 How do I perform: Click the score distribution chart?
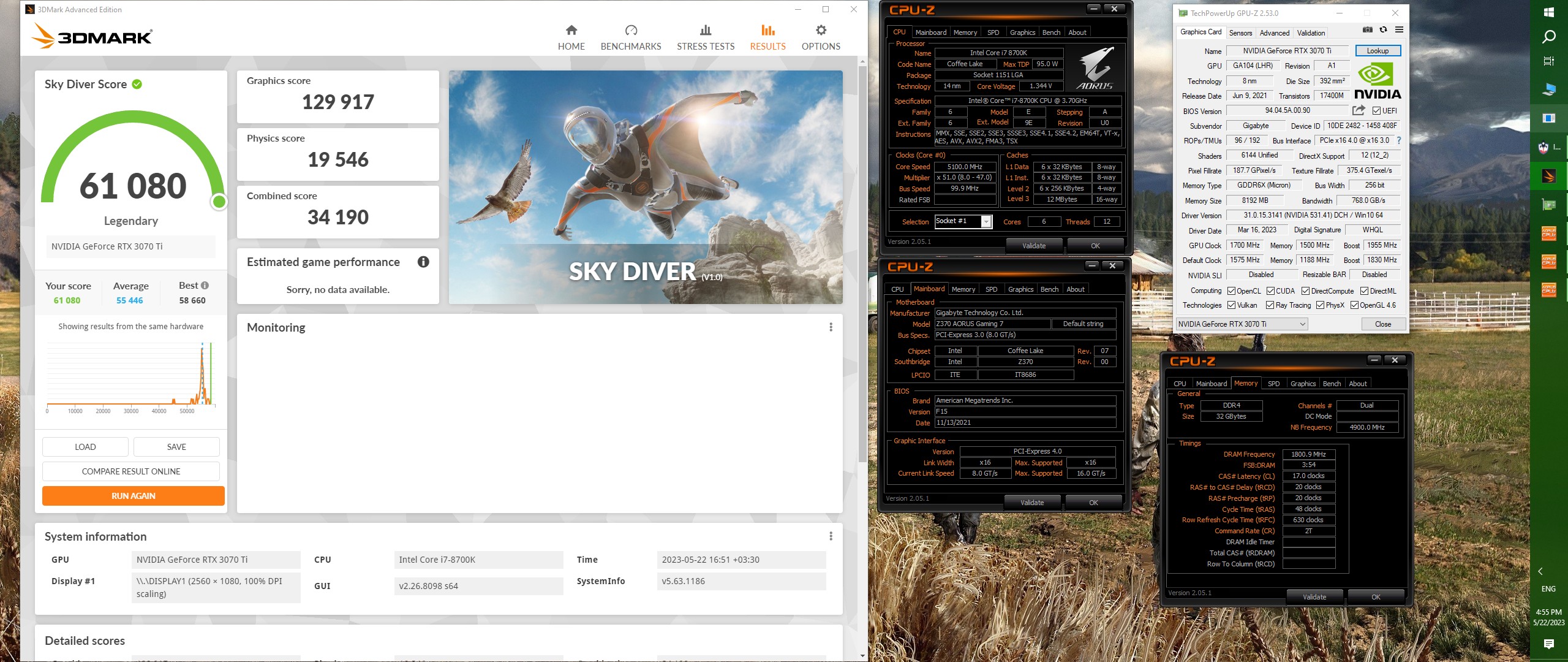click(131, 377)
